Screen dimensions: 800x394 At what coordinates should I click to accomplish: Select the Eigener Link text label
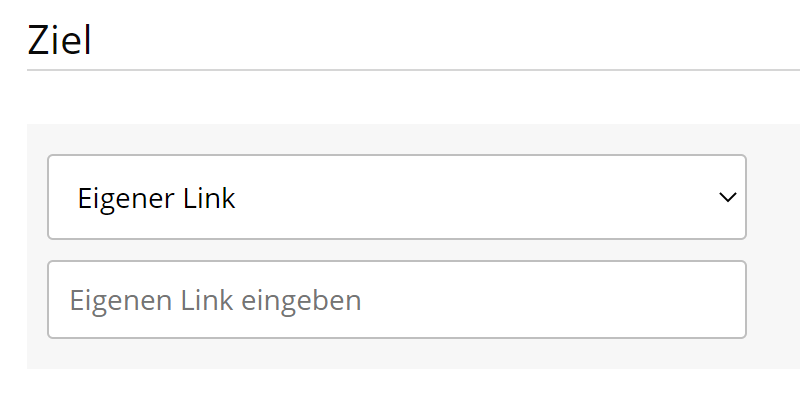(156, 198)
